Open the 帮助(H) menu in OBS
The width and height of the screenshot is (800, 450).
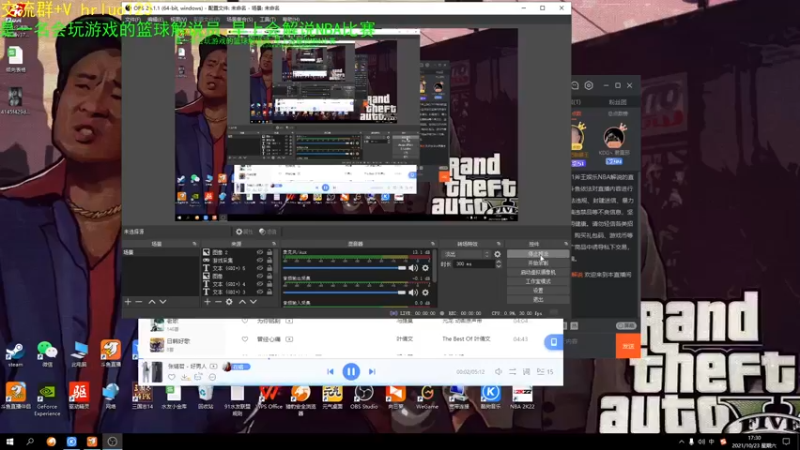click(x=291, y=19)
